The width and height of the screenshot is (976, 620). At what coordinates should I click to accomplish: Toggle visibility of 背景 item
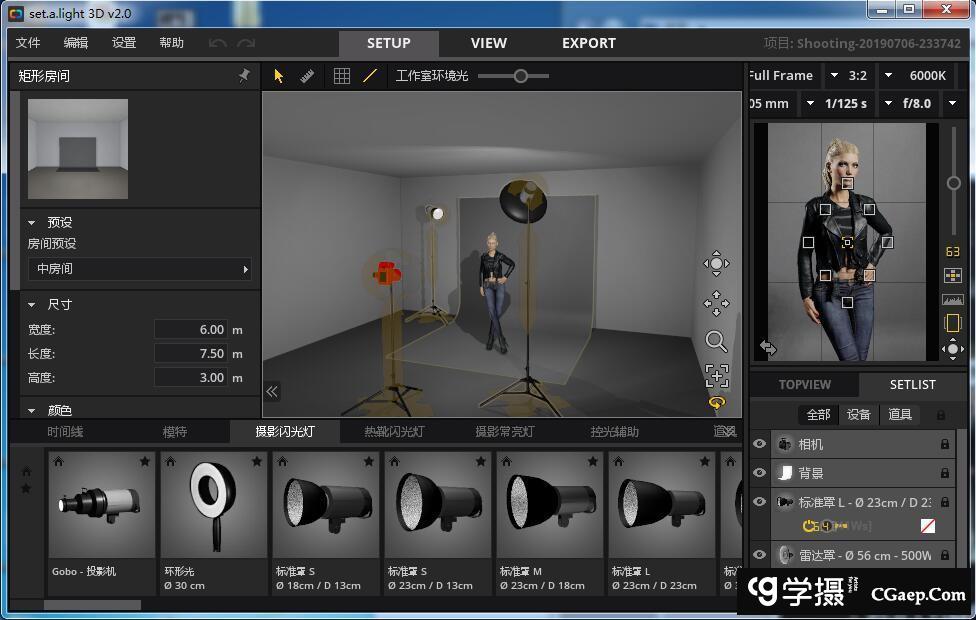coord(760,473)
